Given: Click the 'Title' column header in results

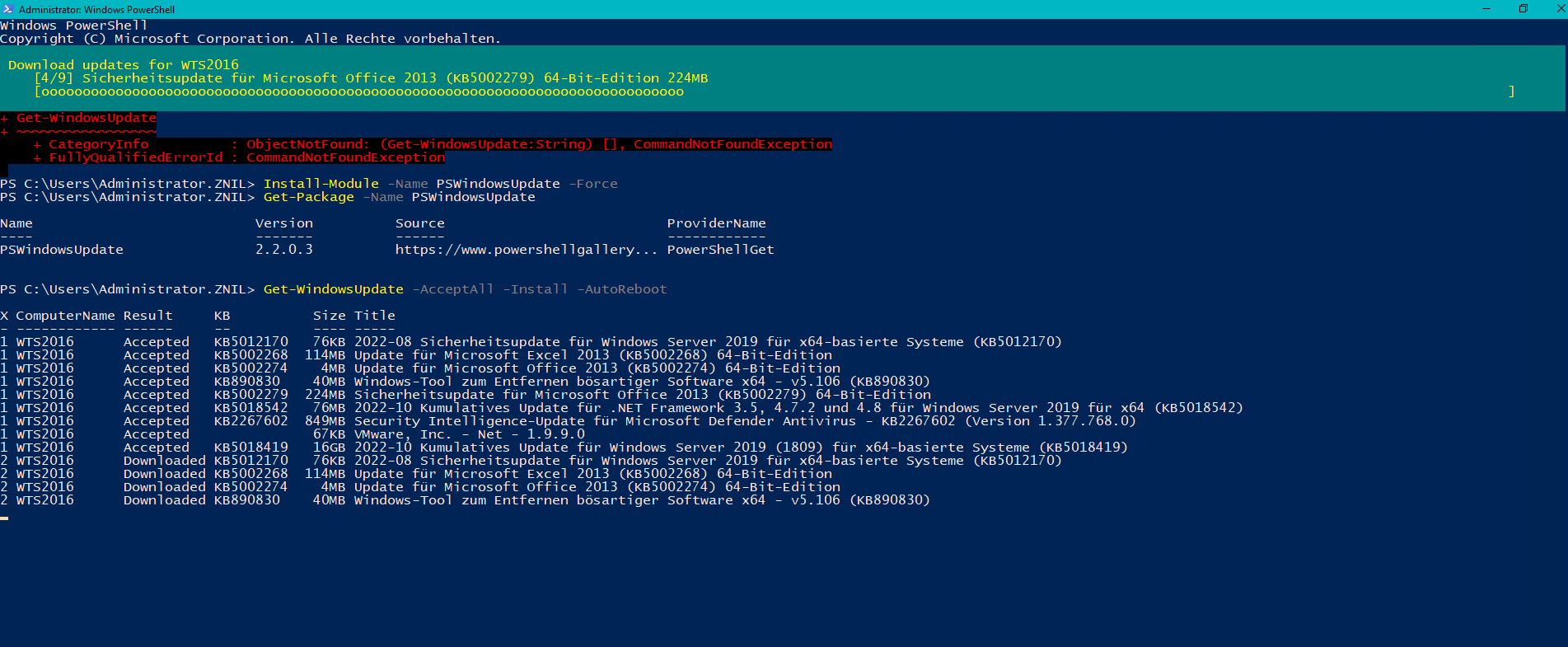Looking at the screenshot, I should tap(374, 316).
